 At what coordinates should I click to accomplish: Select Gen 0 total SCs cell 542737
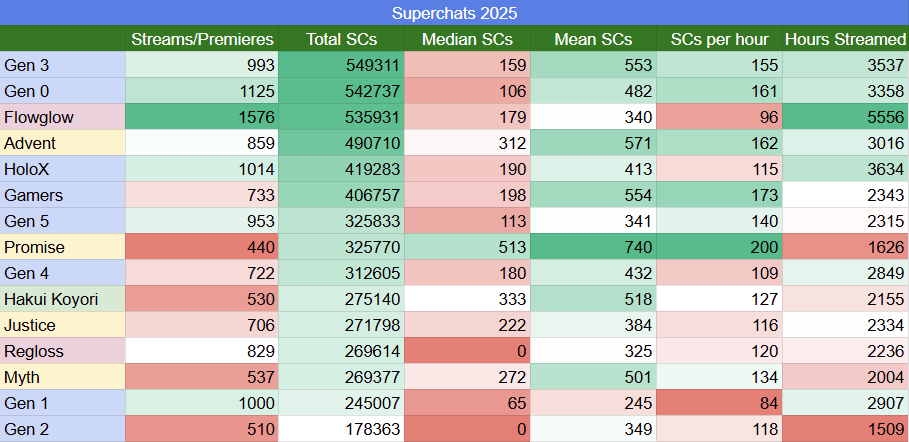(x=341, y=91)
